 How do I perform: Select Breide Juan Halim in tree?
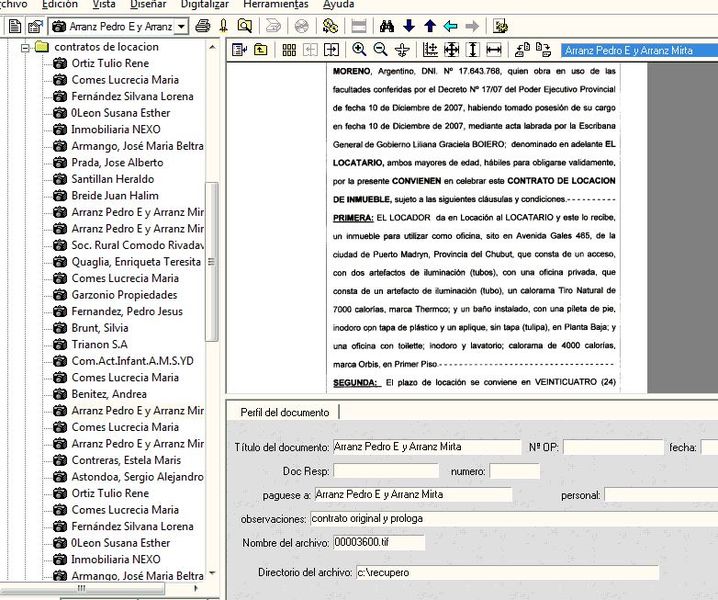point(115,196)
